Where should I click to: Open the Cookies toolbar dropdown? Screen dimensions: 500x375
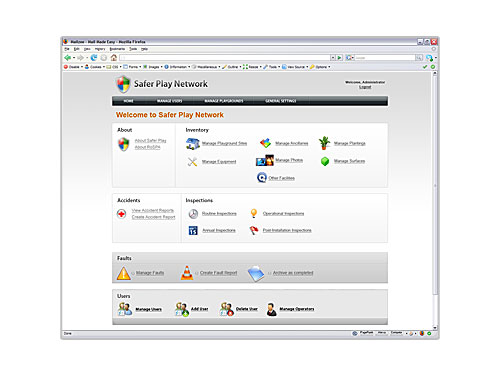point(95,67)
